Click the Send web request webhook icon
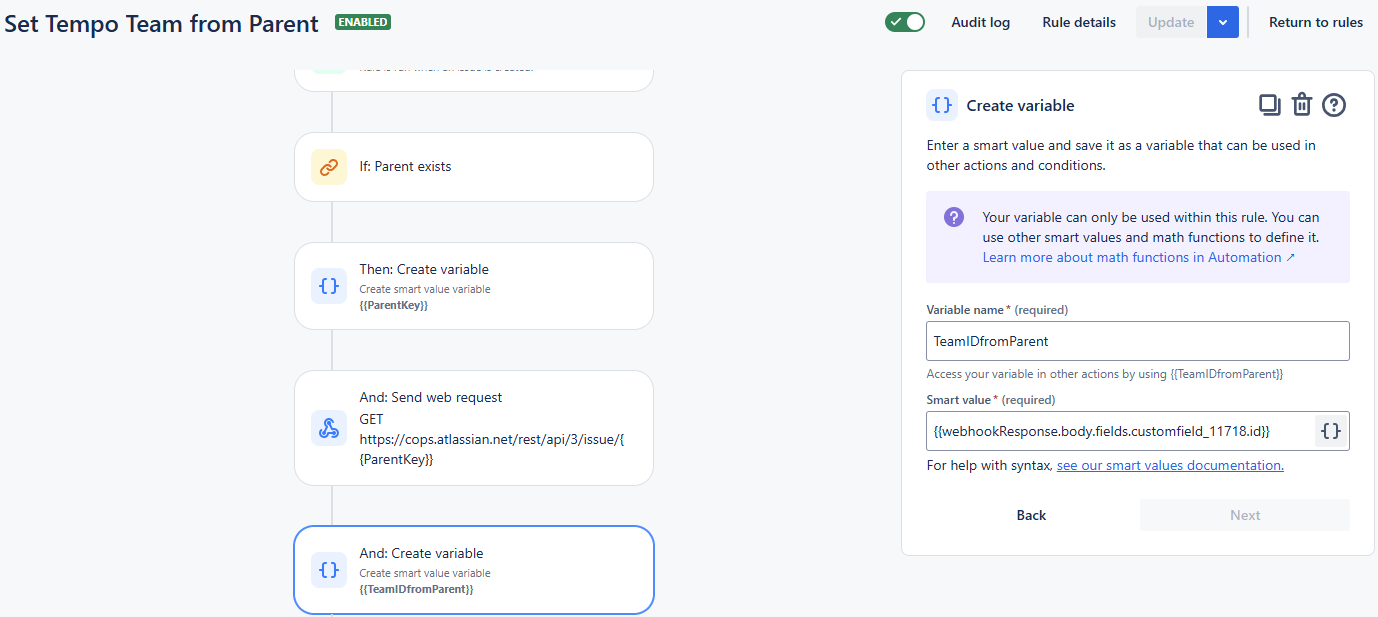 tap(328, 428)
